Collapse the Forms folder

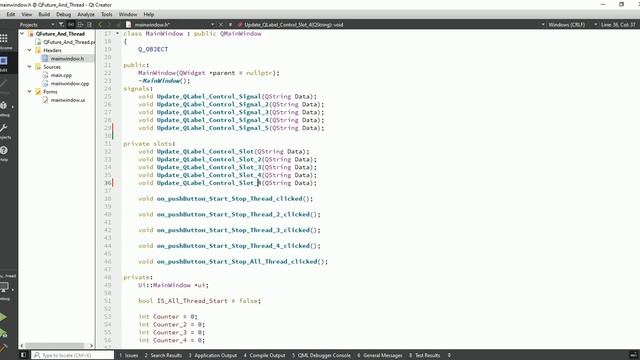point(29,91)
